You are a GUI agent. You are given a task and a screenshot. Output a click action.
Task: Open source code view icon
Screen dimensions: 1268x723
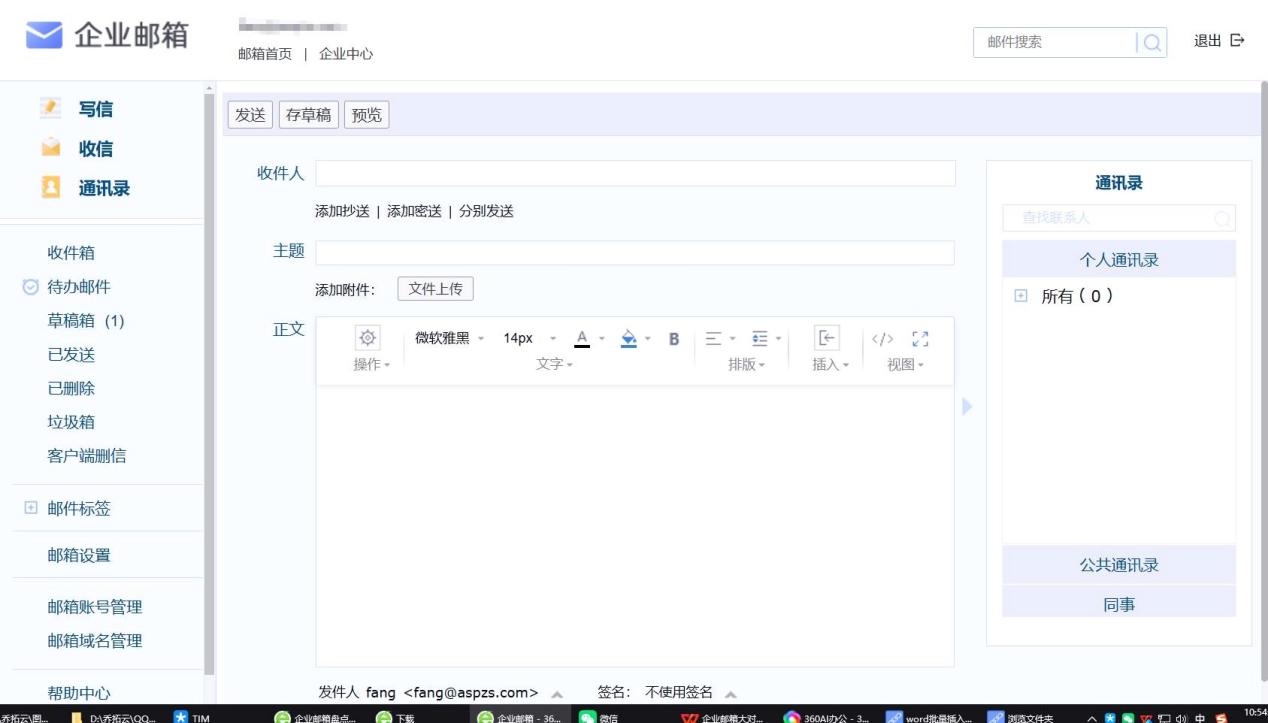coord(882,338)
